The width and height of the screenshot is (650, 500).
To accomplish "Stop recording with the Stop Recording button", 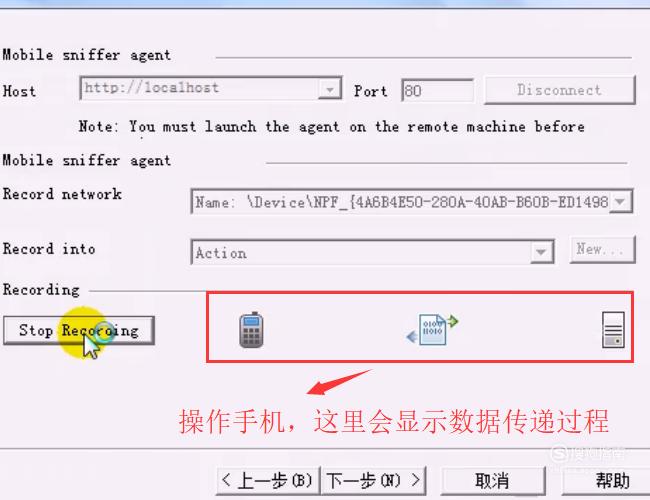I will tap(79, 330).
